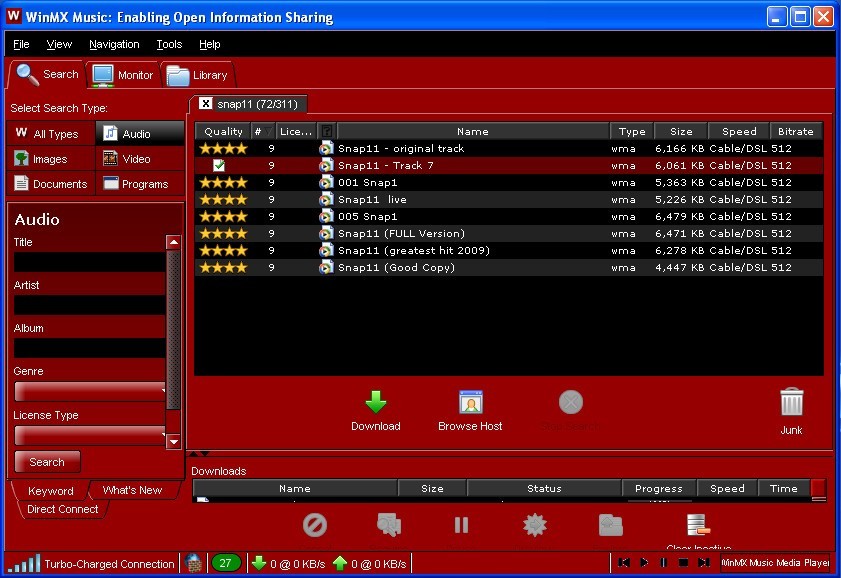Open the Navigation menu
841x578 pixels.
click(114, 44)
